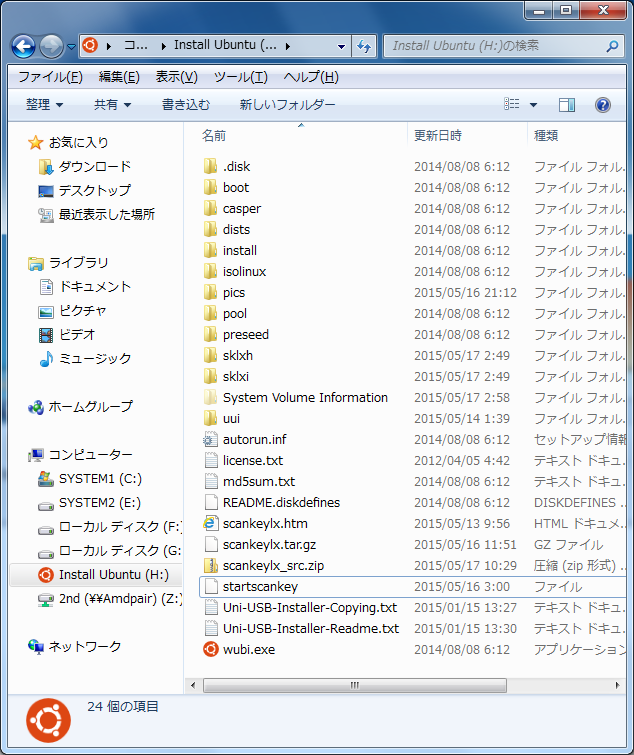Open ダウンロード in favorites
634x755 pixels.
pyautogui.click(x=94, y=167)
